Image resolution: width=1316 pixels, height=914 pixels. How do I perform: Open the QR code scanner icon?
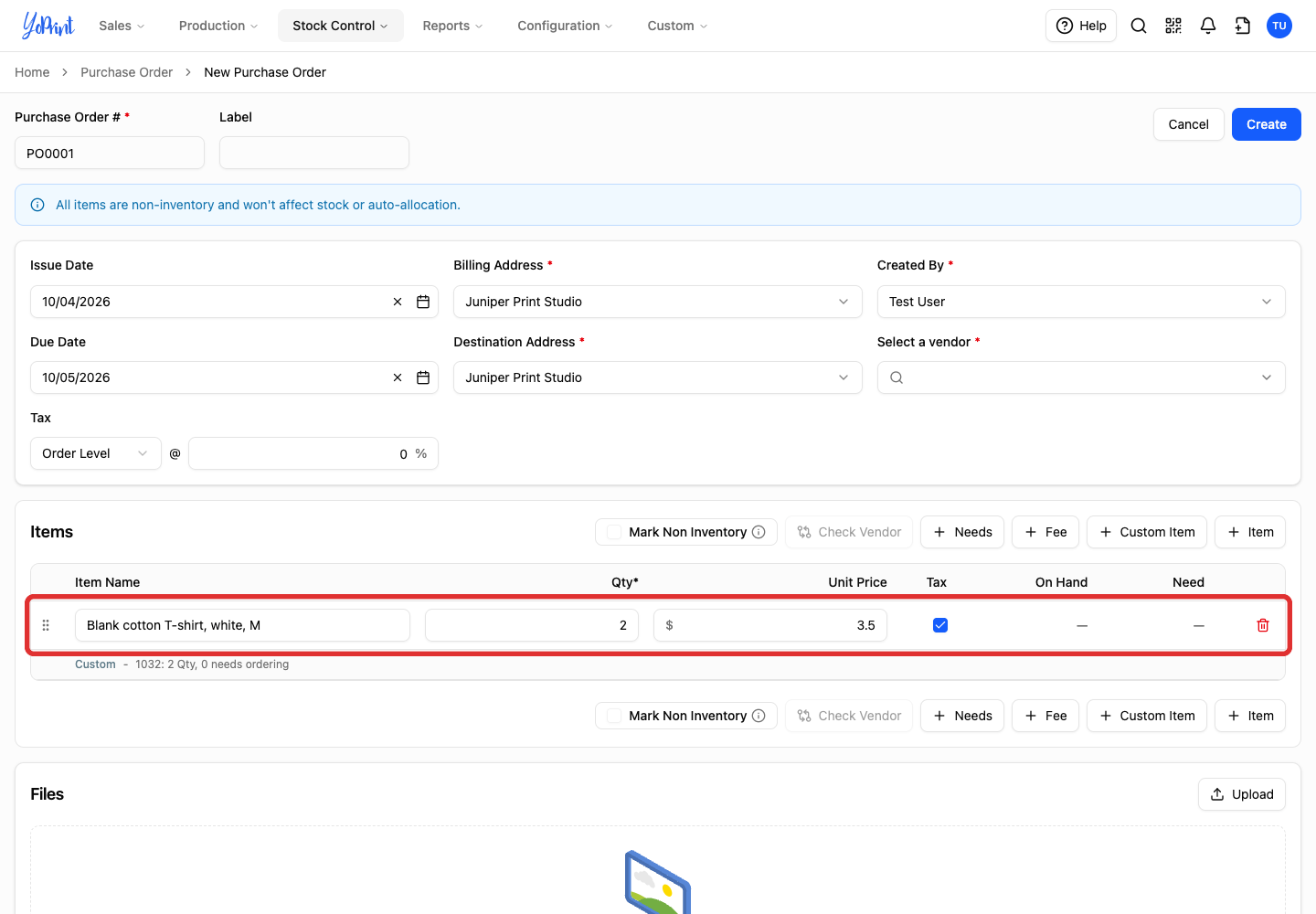click(1173, 26)
